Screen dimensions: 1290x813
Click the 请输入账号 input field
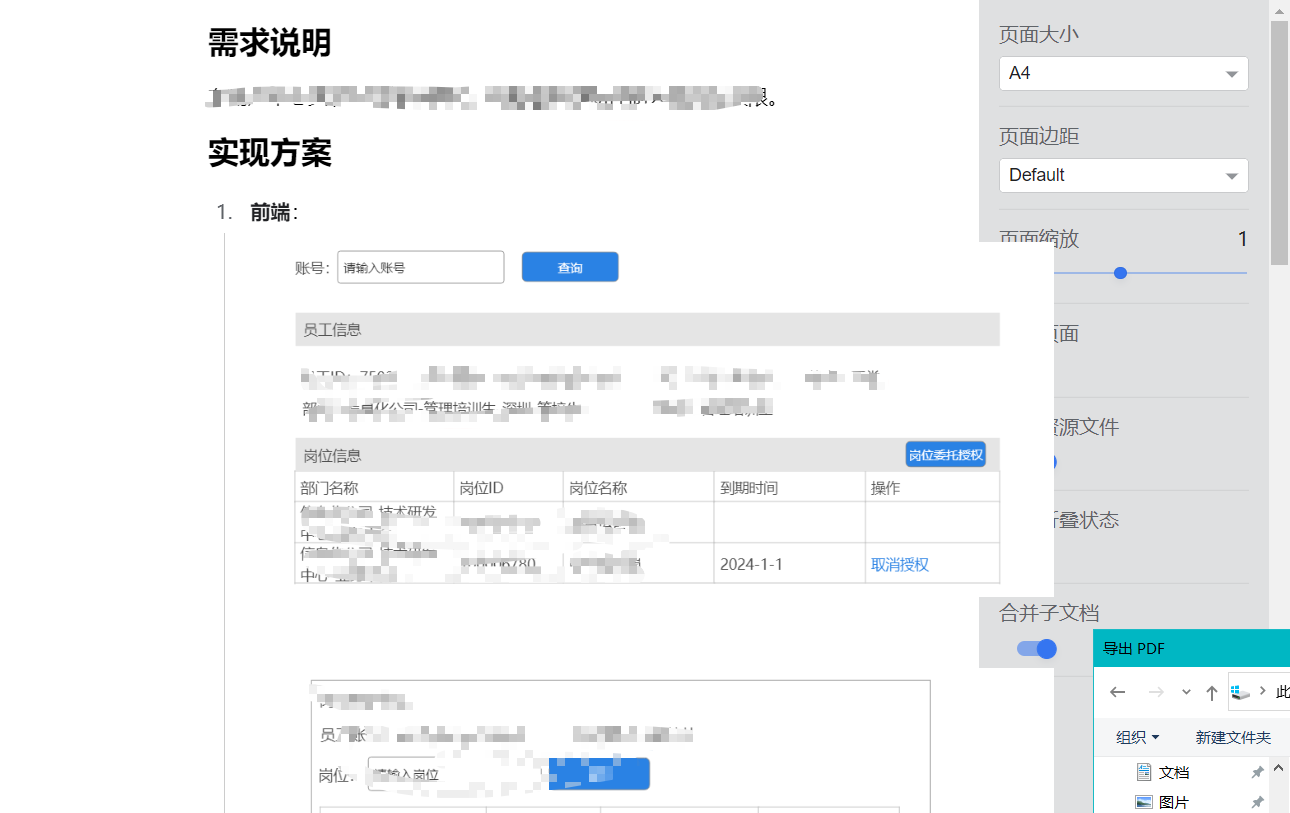[x=420, y=267]
